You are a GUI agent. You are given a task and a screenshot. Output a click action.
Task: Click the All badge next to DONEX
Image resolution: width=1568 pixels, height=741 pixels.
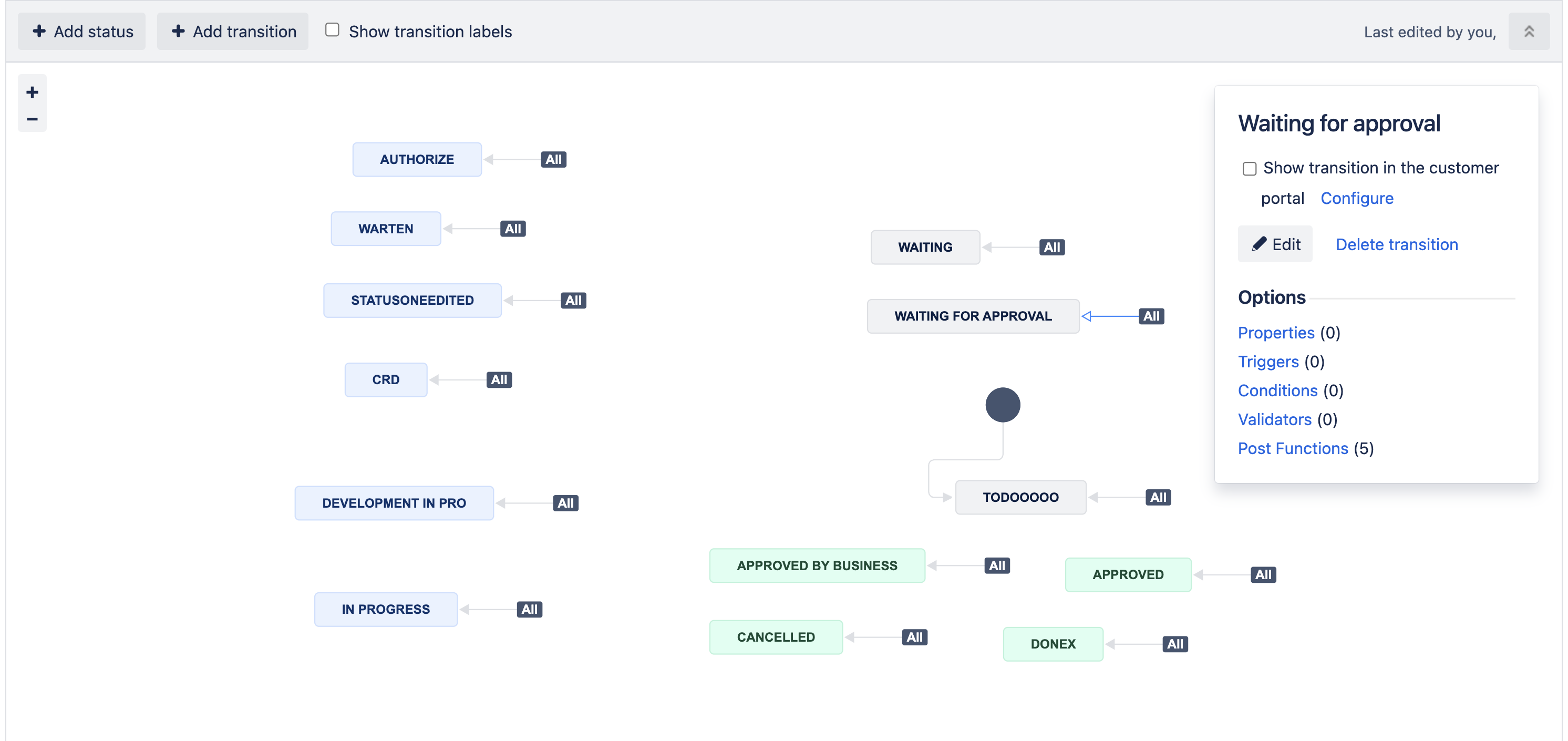pyautogui.click(x=1174, y=644)
